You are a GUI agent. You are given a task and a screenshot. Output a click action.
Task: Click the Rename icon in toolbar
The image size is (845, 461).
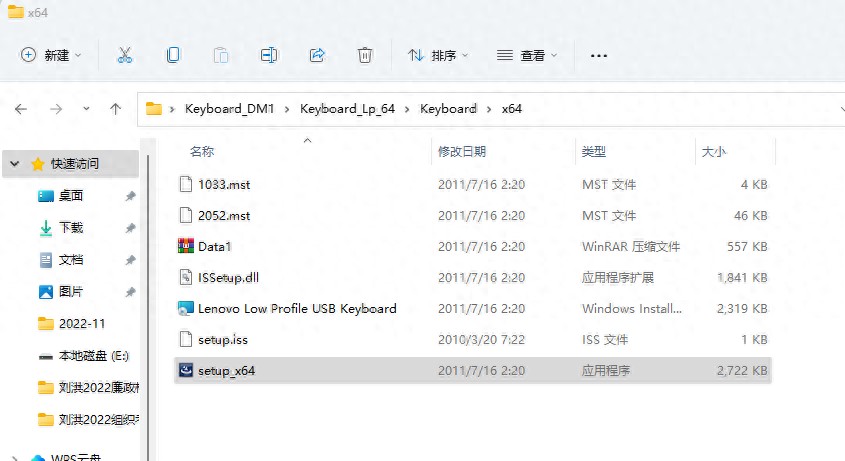269,55
